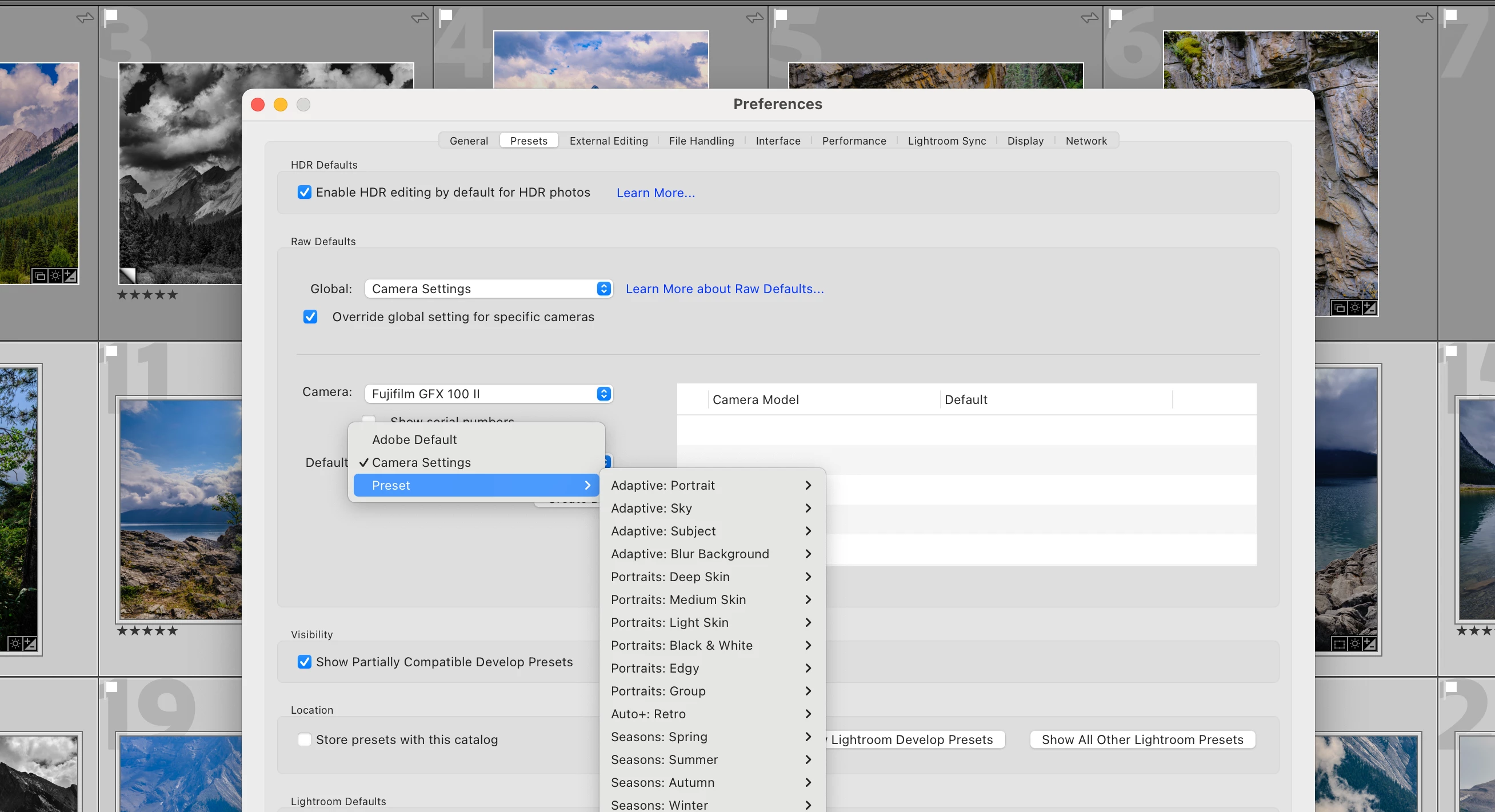Click rotate arrow icon at cell 3's corner
This screenshot has width=1495, height=812.
click(x=419, y=18)
